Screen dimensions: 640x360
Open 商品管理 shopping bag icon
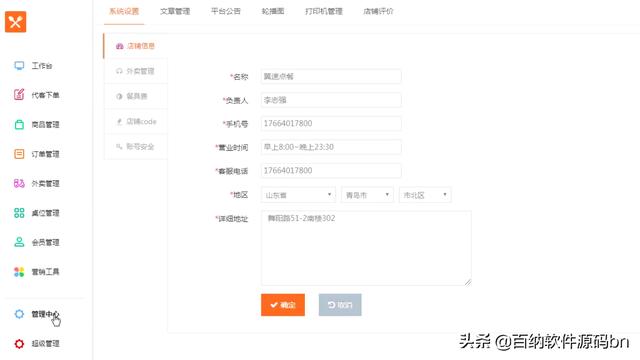[19, 124]
